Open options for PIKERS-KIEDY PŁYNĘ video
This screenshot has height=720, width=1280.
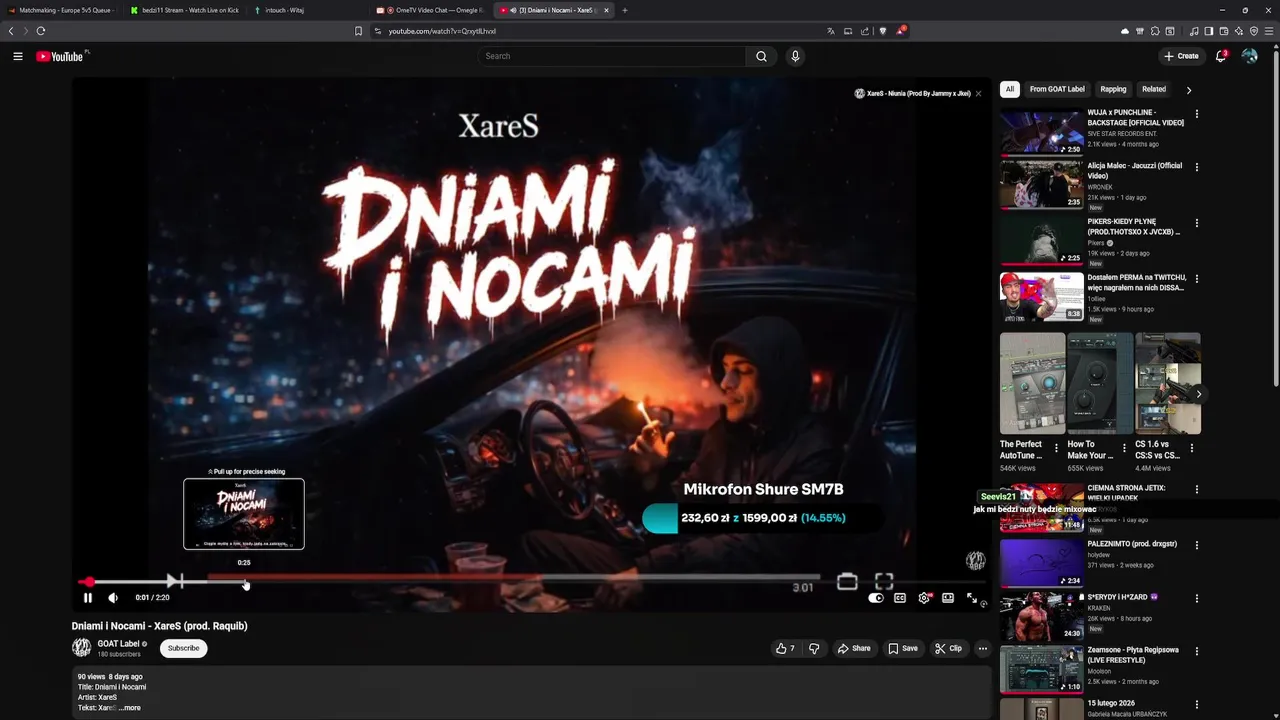coord(1196,223)
